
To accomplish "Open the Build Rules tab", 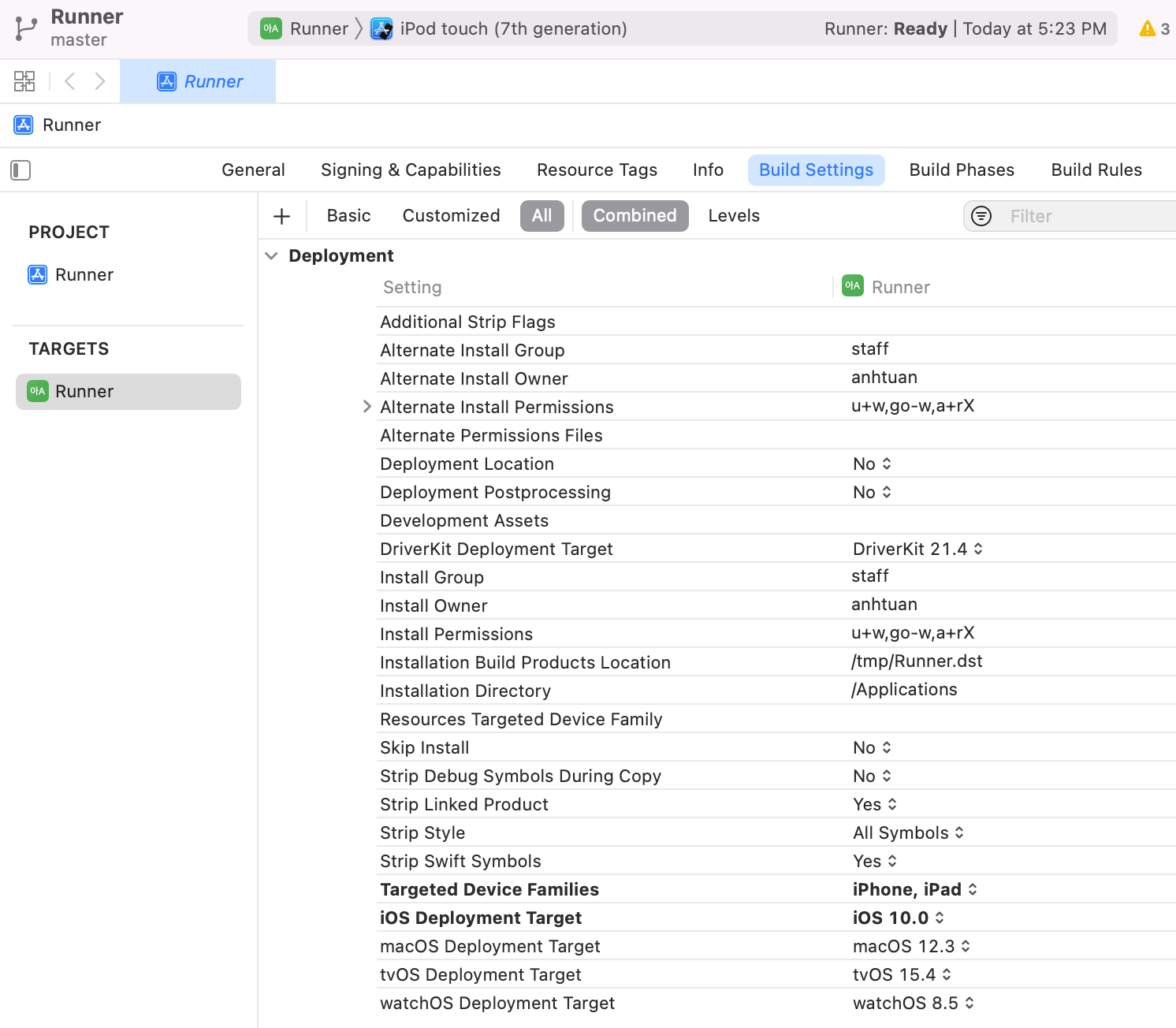I will pos(1096,170).
